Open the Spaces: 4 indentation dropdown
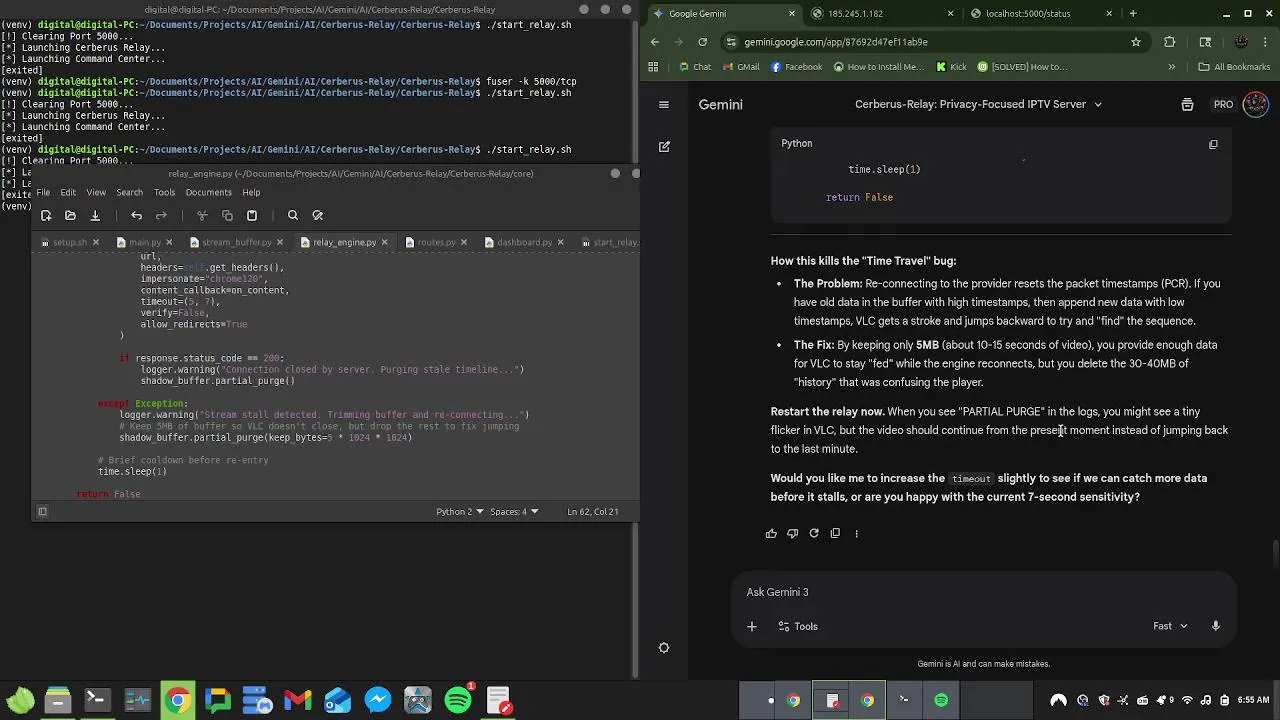The width and height of the screenshot is (1280, 720). 514,511
